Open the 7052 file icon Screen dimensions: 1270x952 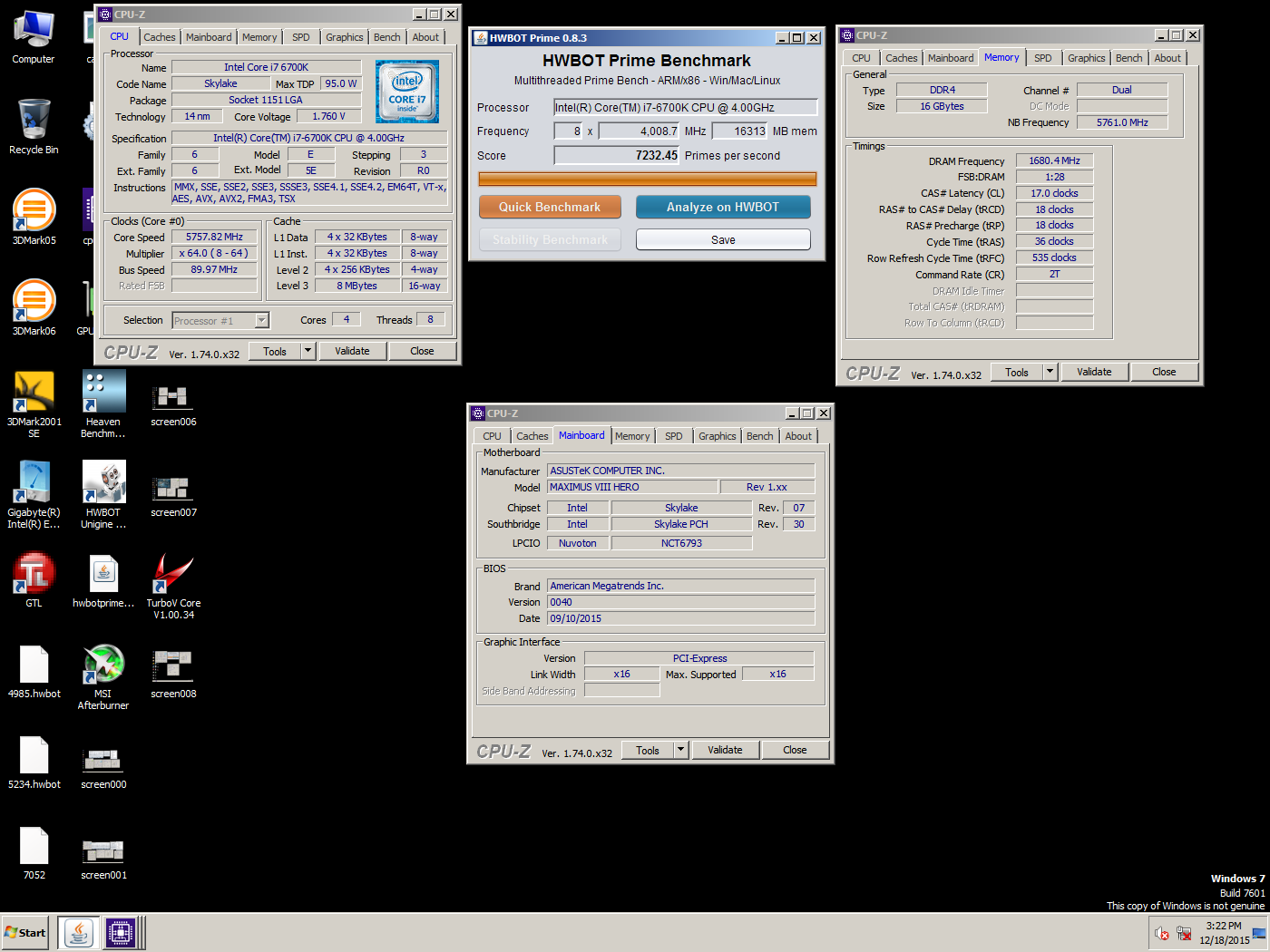point(34,852)
